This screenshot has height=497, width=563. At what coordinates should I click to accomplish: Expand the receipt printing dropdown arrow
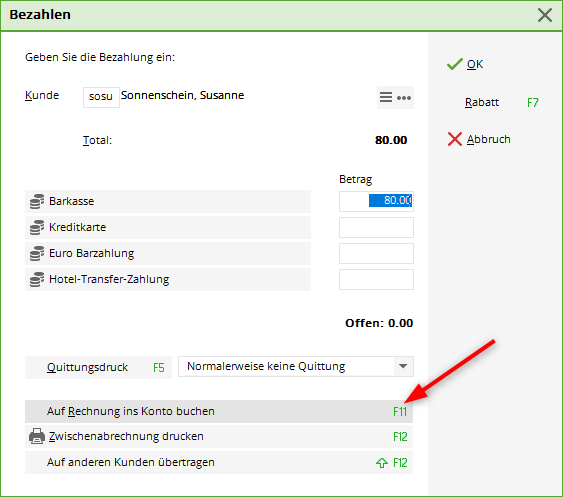pos(403,366)
